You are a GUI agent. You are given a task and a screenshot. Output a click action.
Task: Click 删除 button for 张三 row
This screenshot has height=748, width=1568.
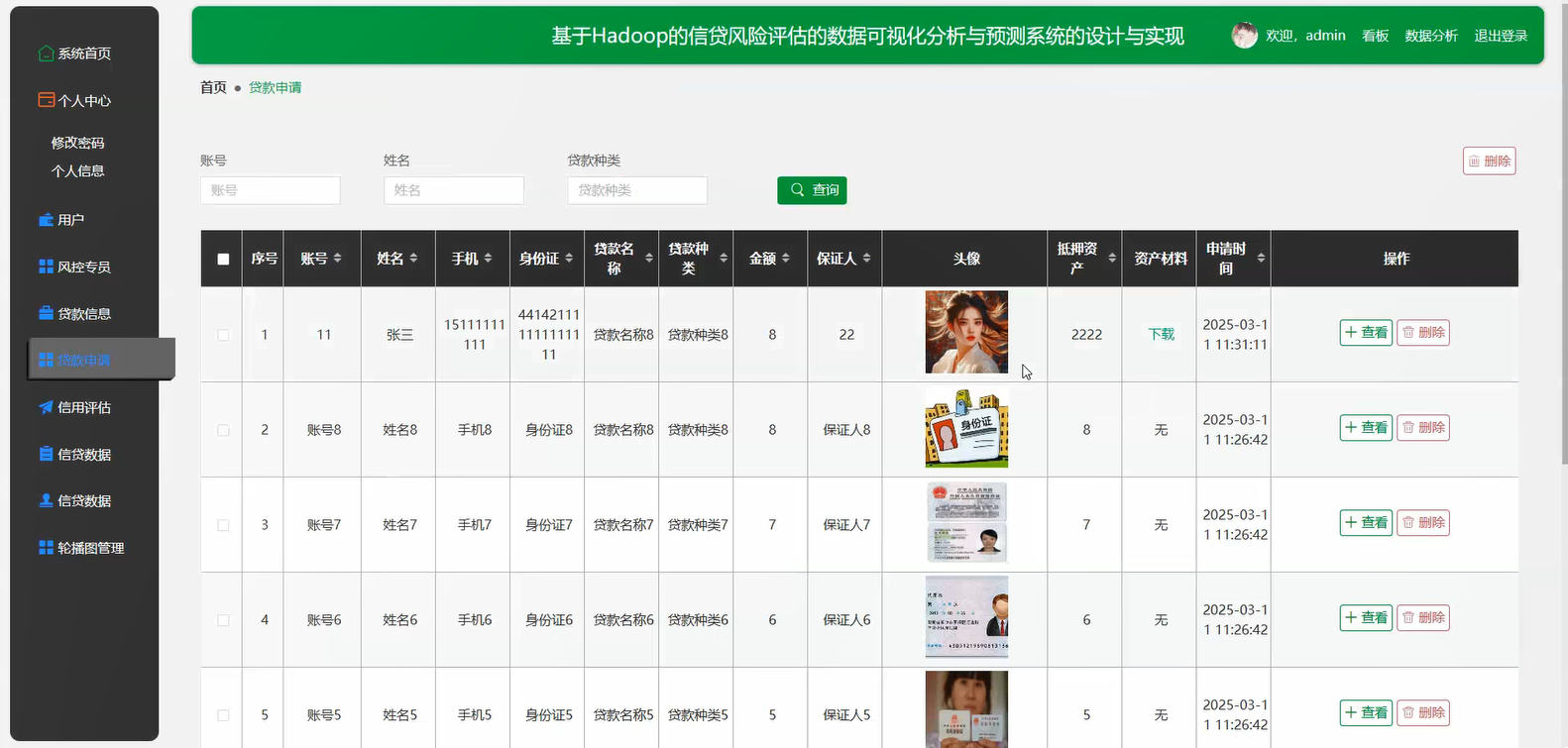[1423, 333]
